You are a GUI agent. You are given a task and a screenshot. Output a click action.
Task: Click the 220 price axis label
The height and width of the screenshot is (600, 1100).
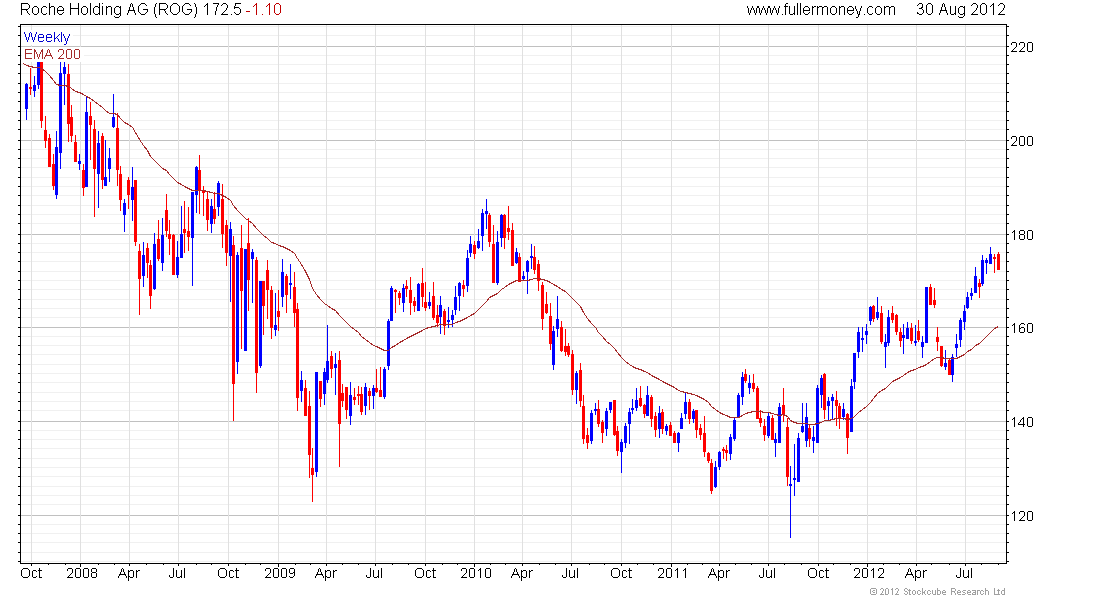tap(1021, 47)
